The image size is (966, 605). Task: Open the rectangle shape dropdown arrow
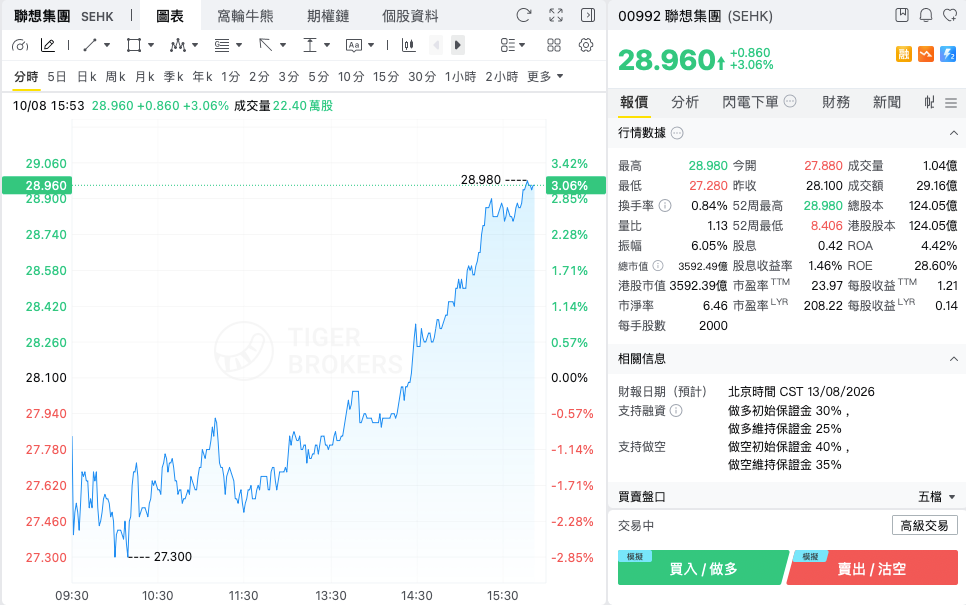tap(151, 45)
